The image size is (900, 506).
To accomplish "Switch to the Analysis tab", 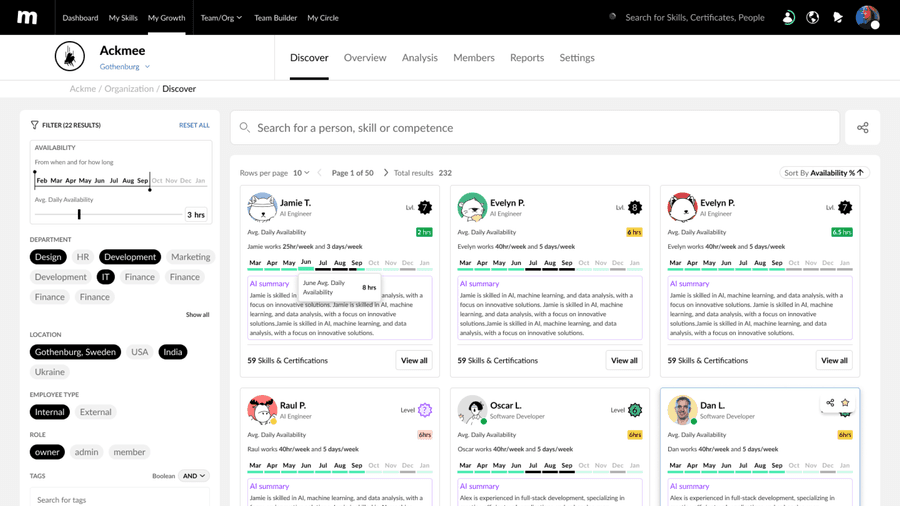I will click(420, 57).
